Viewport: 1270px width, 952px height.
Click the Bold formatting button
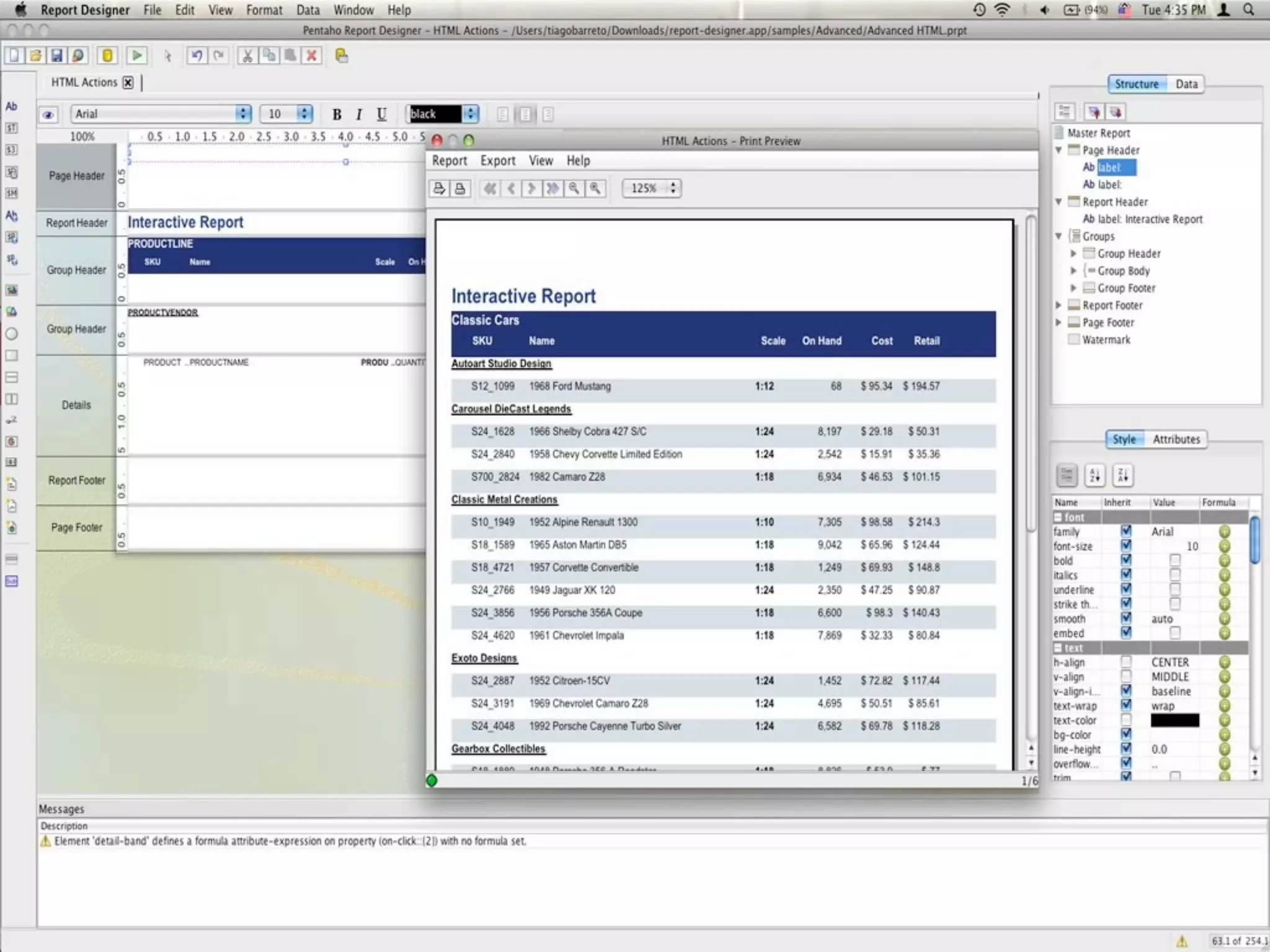(x=337, y=114)
